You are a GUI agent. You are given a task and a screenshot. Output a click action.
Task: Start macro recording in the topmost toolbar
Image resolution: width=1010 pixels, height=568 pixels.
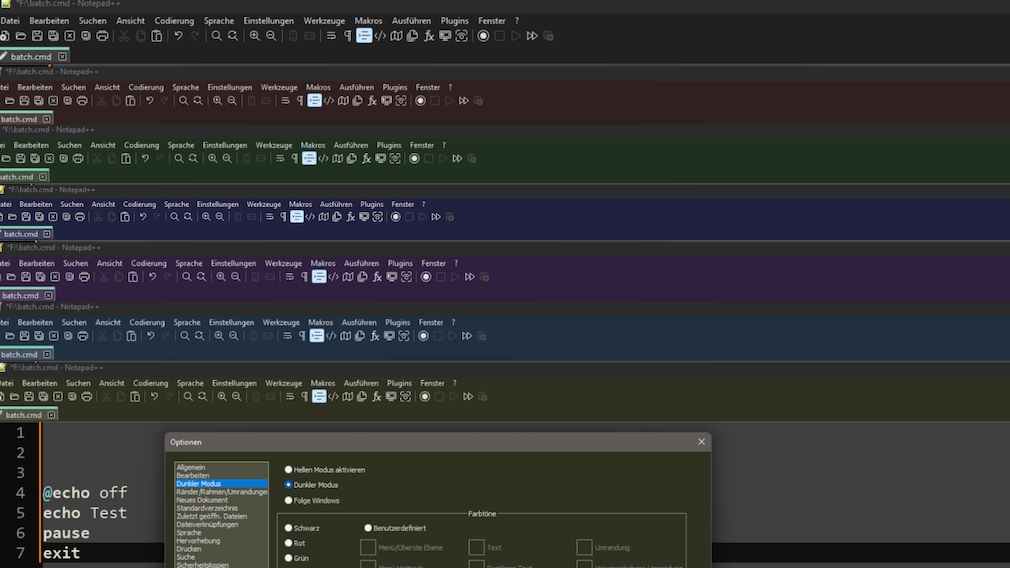[x=483, y=36]
